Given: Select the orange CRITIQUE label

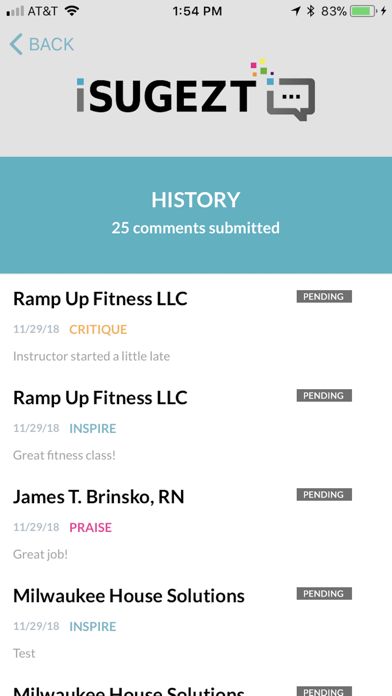Looking at the screenshot, I should (x=98, y=329).
